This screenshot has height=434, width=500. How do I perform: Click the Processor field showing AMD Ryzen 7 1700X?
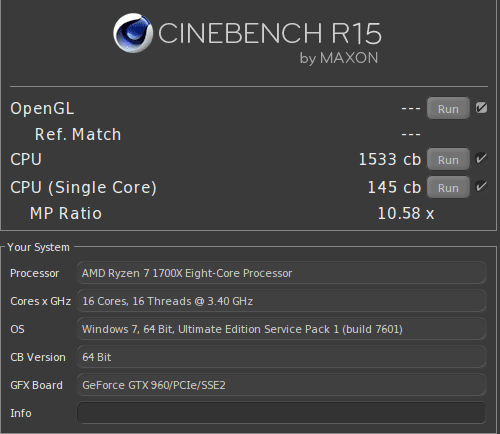(281, 273)
